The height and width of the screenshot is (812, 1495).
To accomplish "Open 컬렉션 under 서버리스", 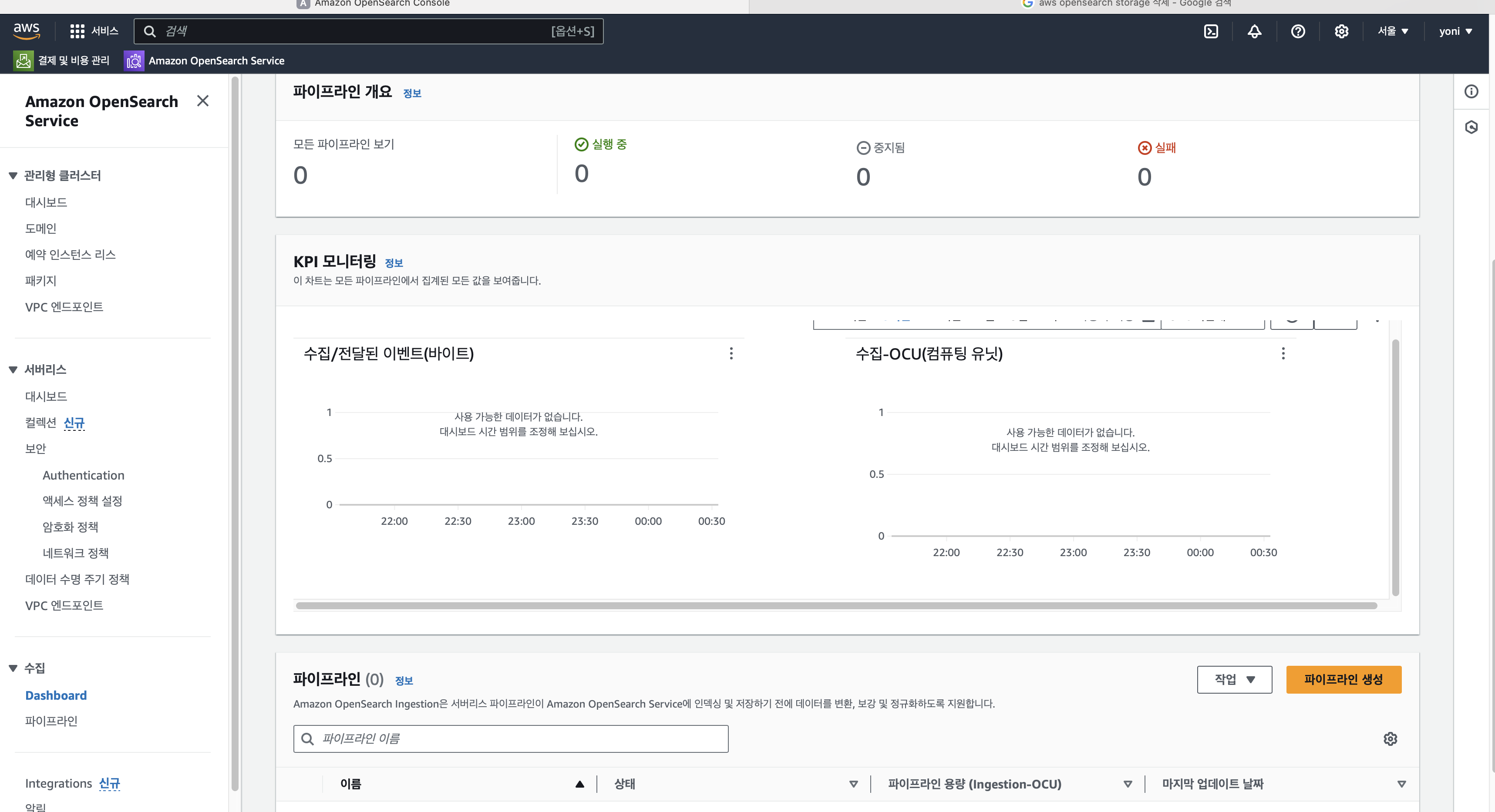I will 40,423.
